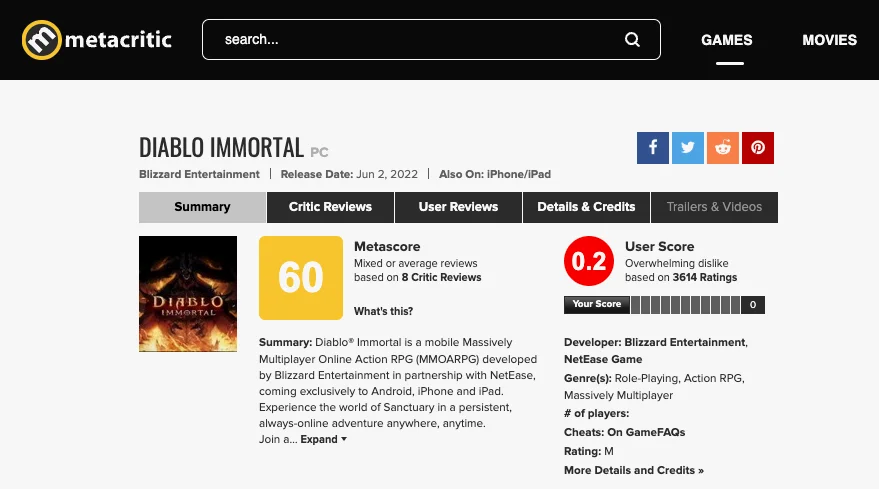The height and width of the screenshot is (489, 879).
Task: Open the User Reviews tab
Action: click(x=459, y=207)
